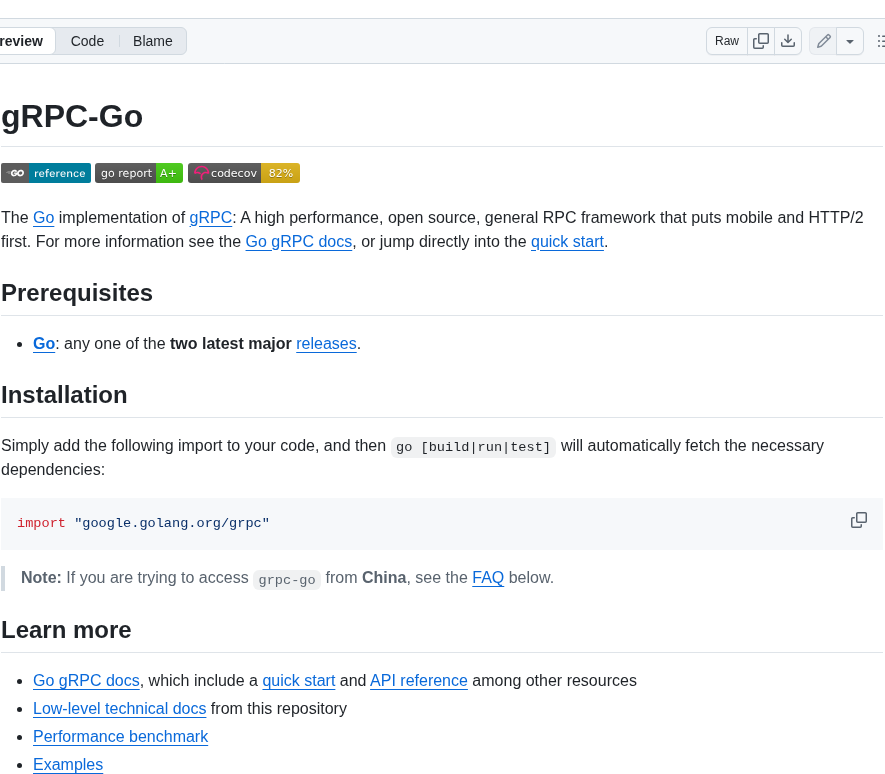Click the go report A+ badge
The width and height of the screenshot is (885, 774).
138,172
